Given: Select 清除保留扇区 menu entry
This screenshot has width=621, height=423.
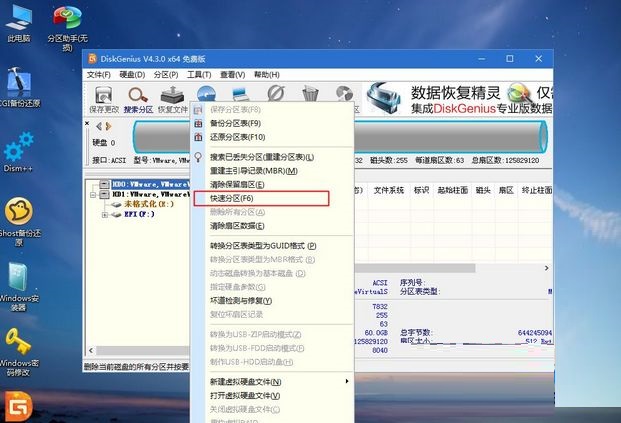Looking at the screenshot, I should (273, 185).
